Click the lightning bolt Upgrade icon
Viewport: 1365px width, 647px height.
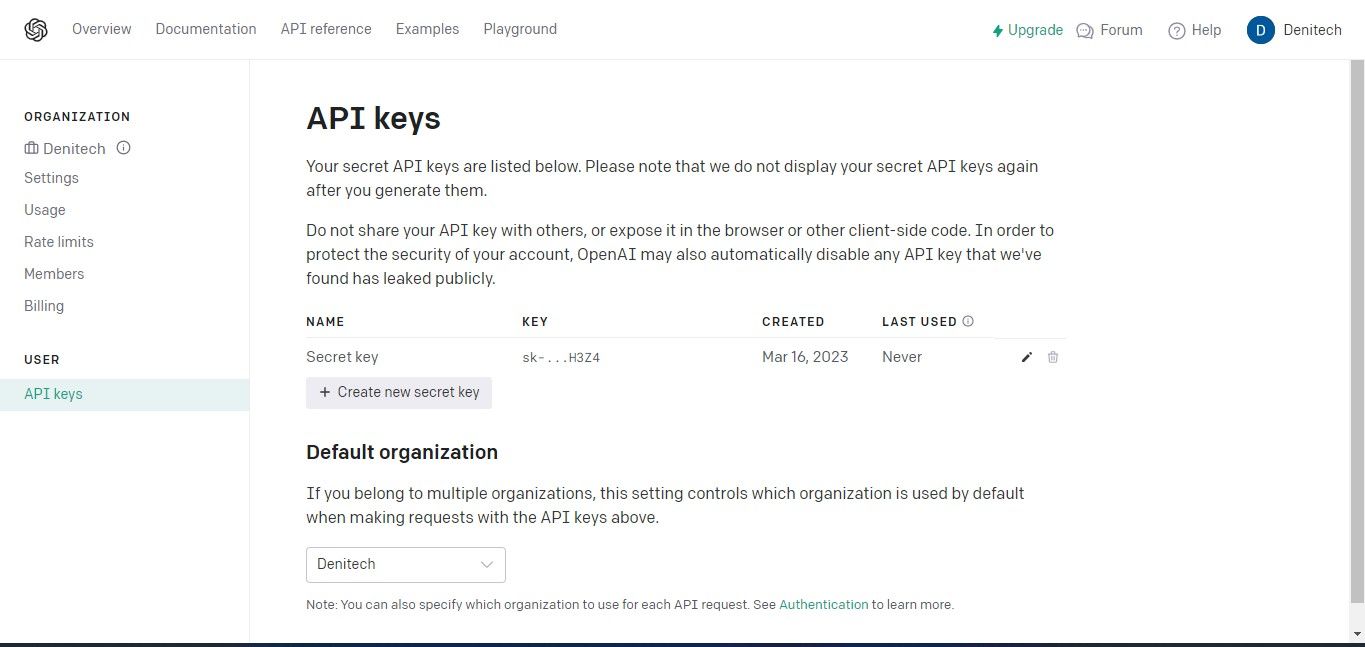(996, 30)
